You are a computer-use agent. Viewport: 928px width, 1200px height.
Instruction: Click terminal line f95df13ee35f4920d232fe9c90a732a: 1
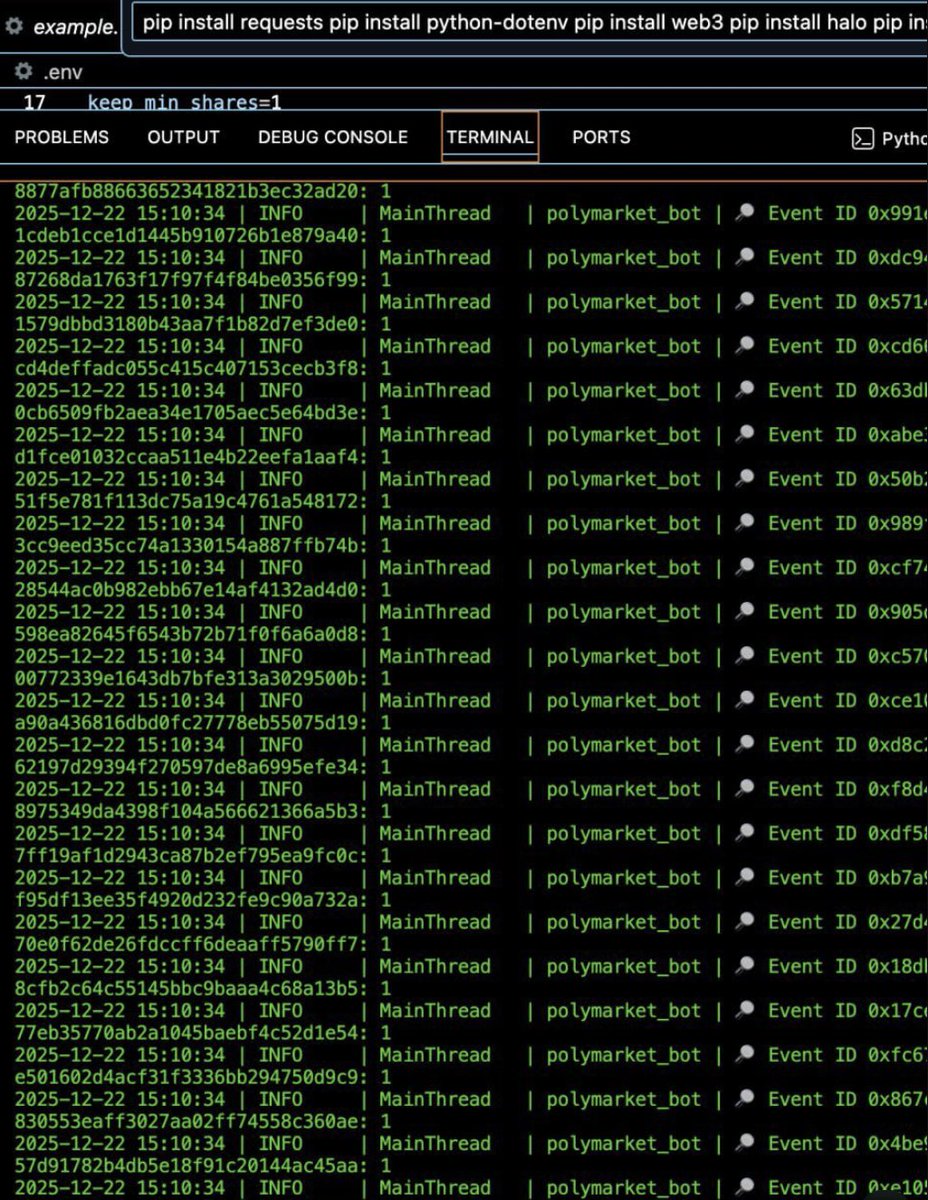(203, 900)
